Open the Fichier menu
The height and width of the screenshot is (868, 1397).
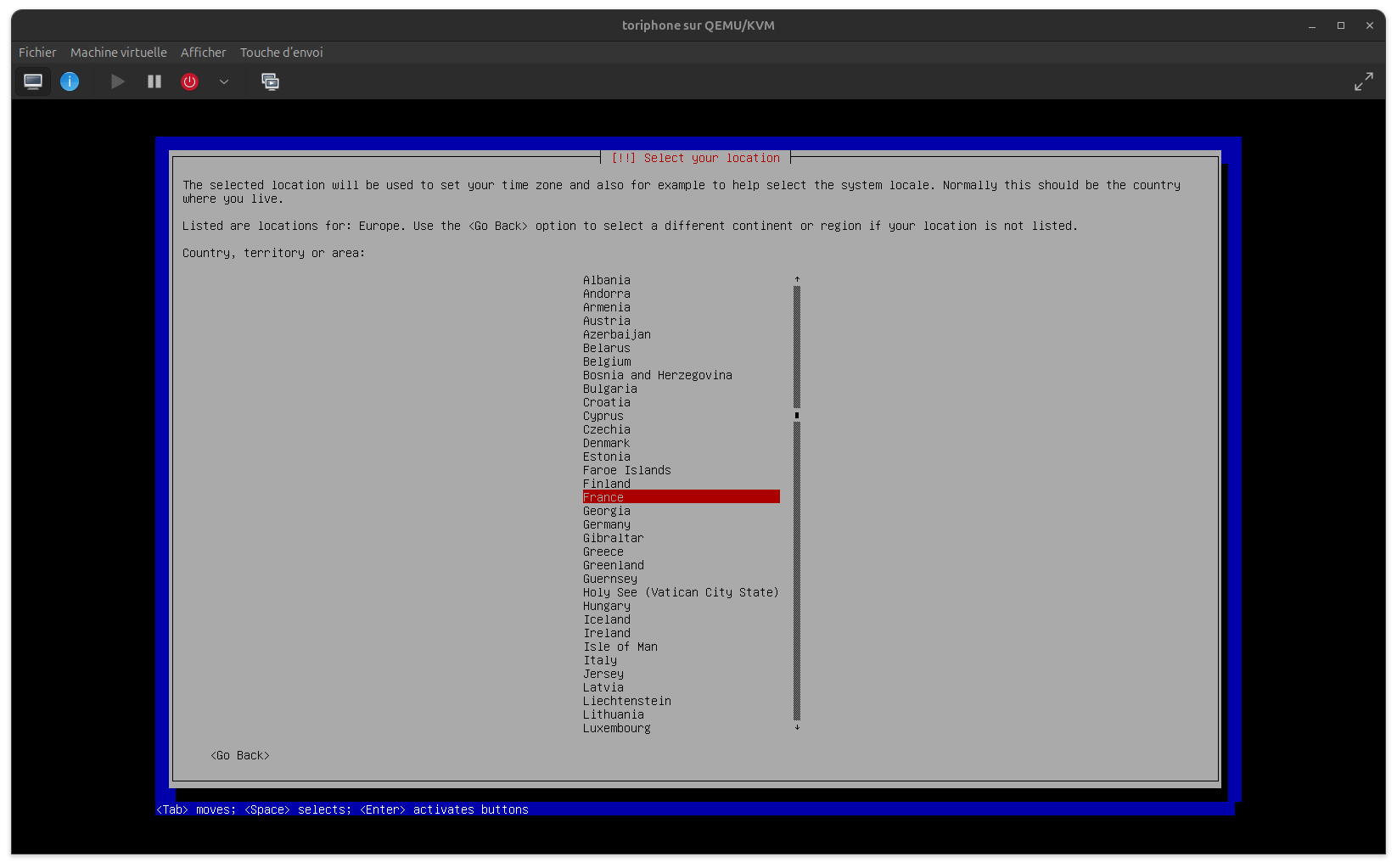point(37,53)
